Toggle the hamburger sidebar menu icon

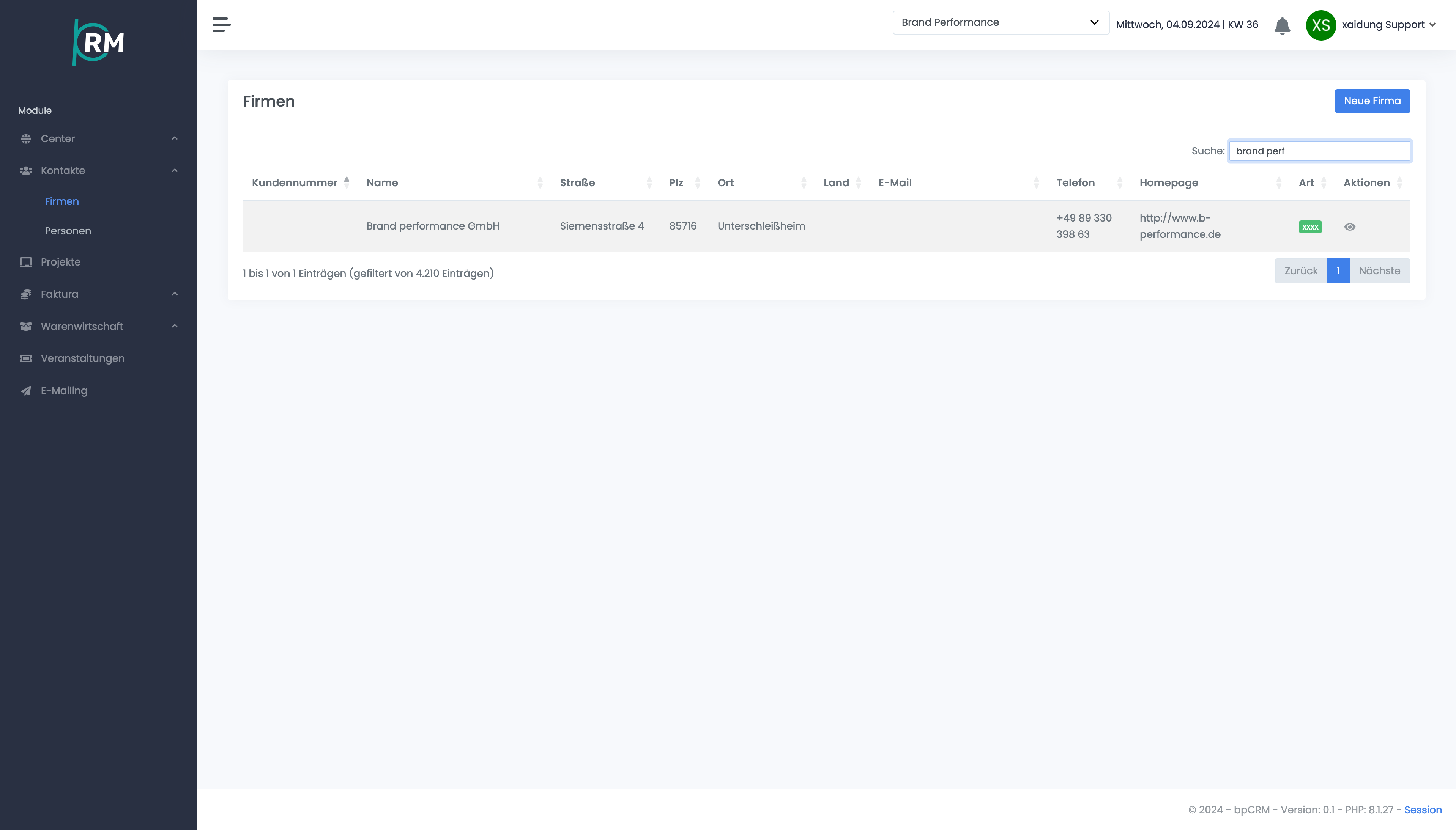pyautogui.click(x=221, y=25)
